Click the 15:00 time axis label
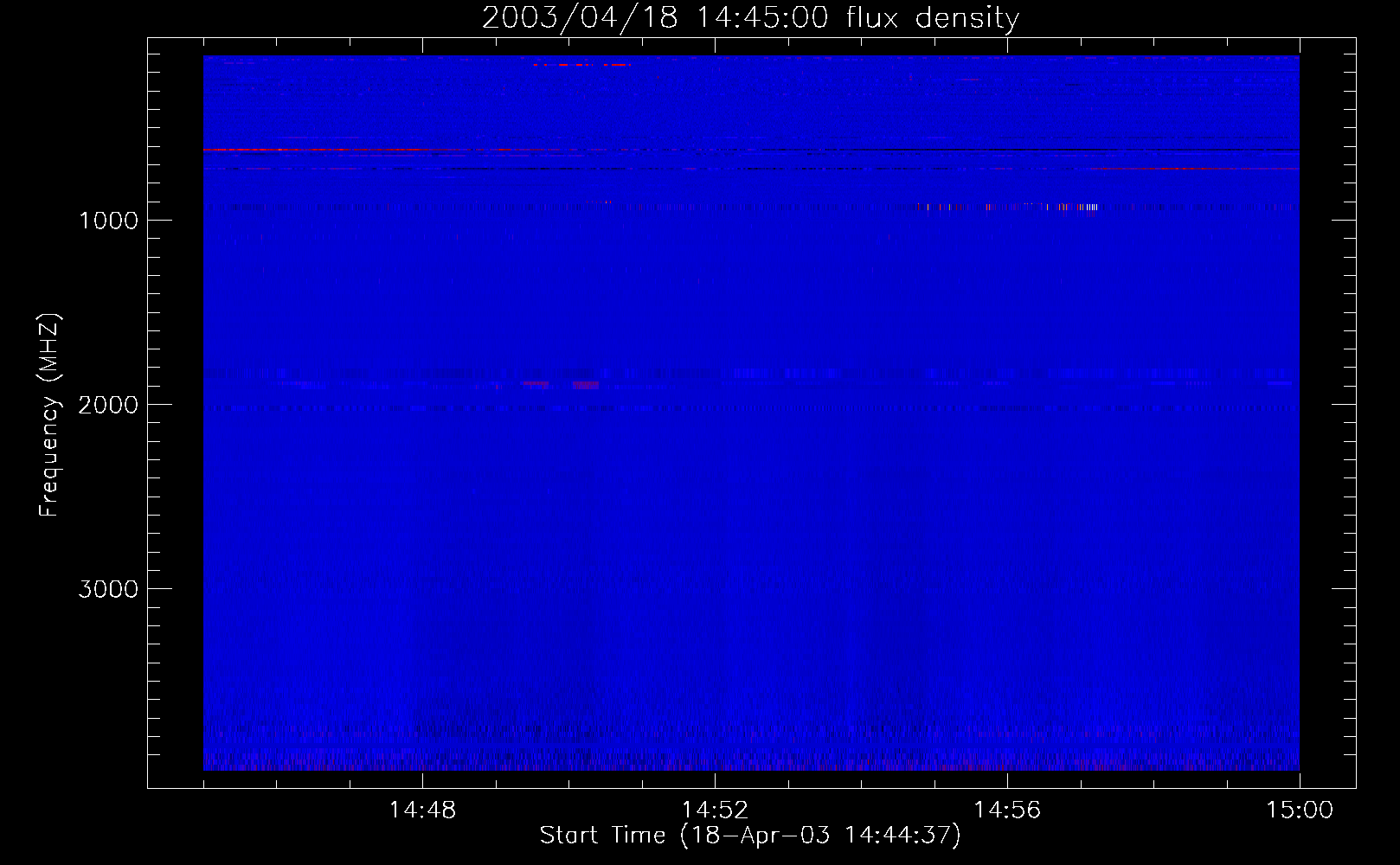Viewport: 1400px width, 865px height. [x=1300, y=810]
